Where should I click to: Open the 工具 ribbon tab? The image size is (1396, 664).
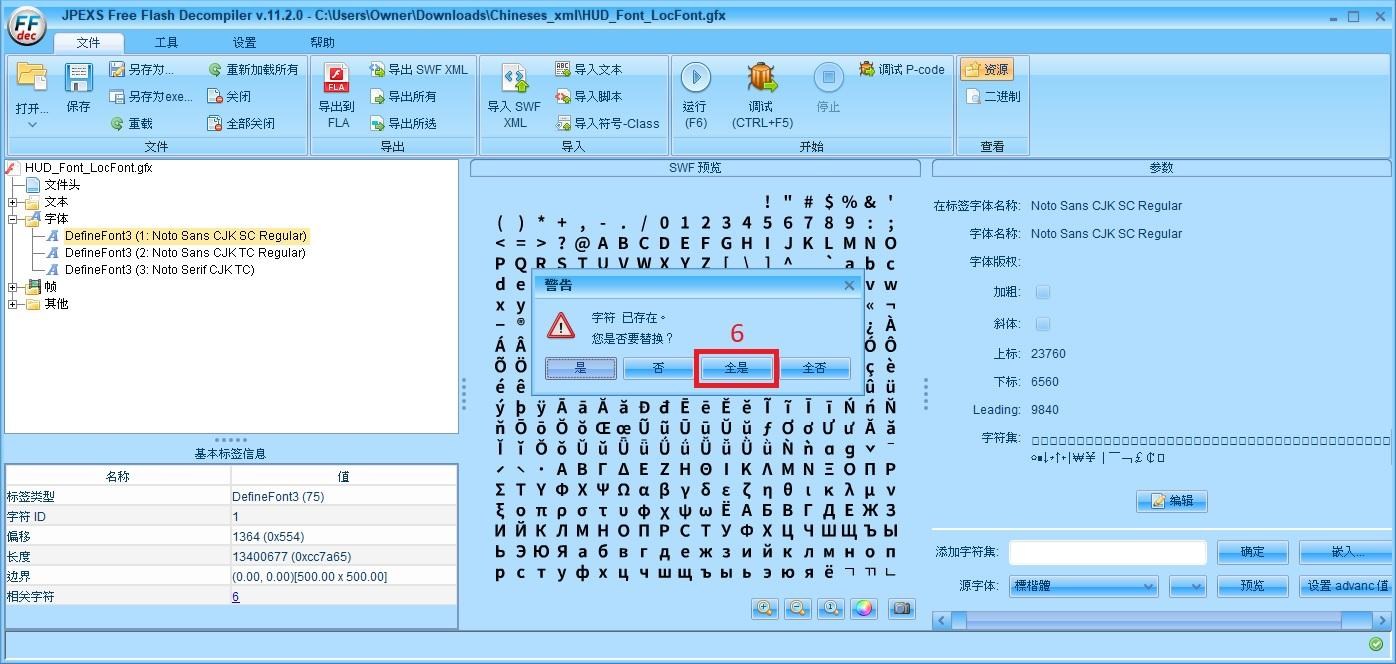pos(166,43)
